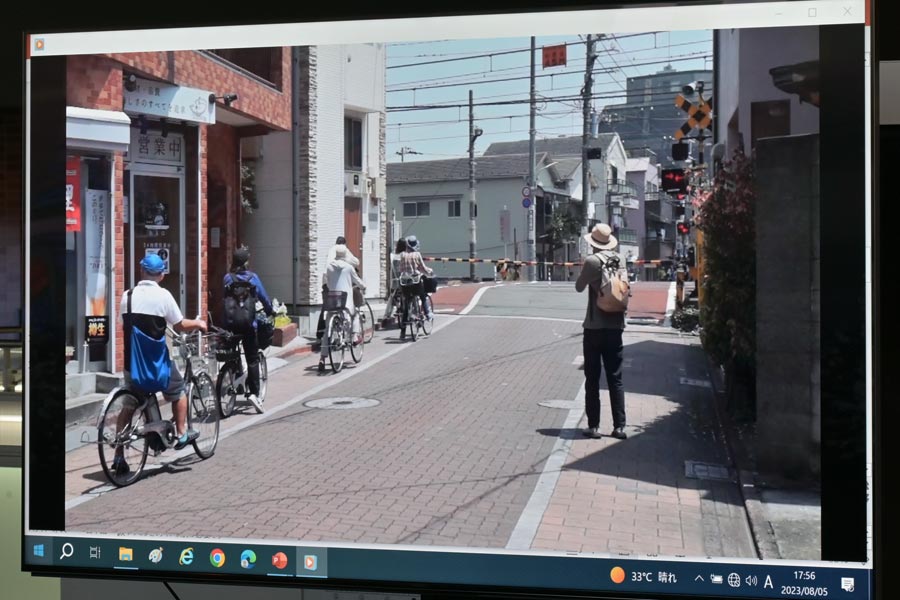Open the Paint palette app icon
This screenshot has height=600, width=900.
point(156,555)
